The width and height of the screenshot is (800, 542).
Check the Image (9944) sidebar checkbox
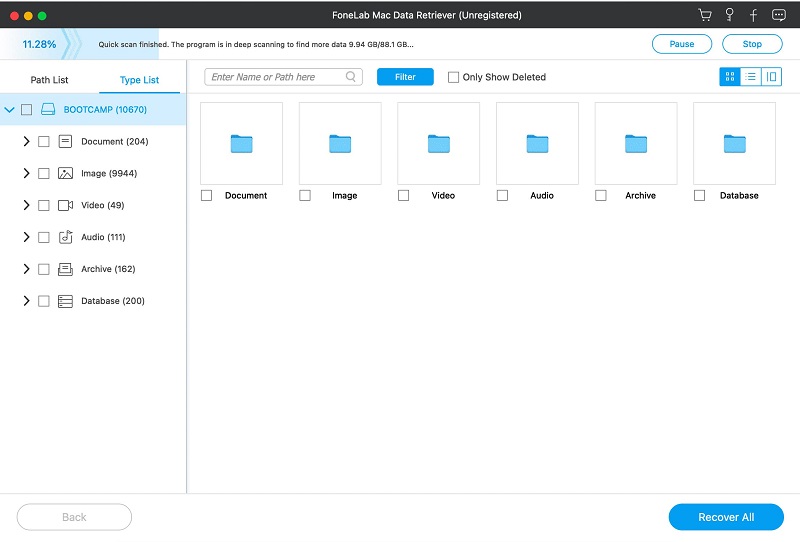[x=44, y=174]
